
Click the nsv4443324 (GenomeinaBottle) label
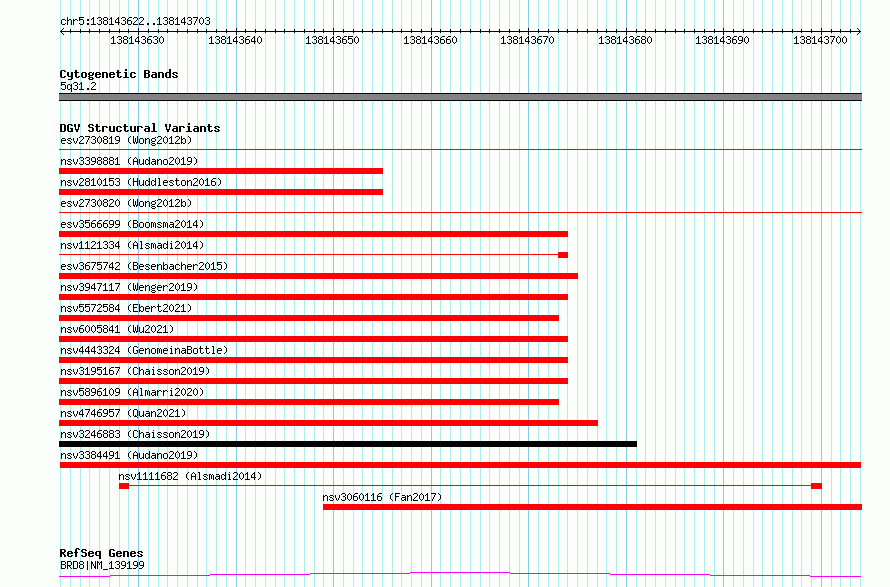144,350
